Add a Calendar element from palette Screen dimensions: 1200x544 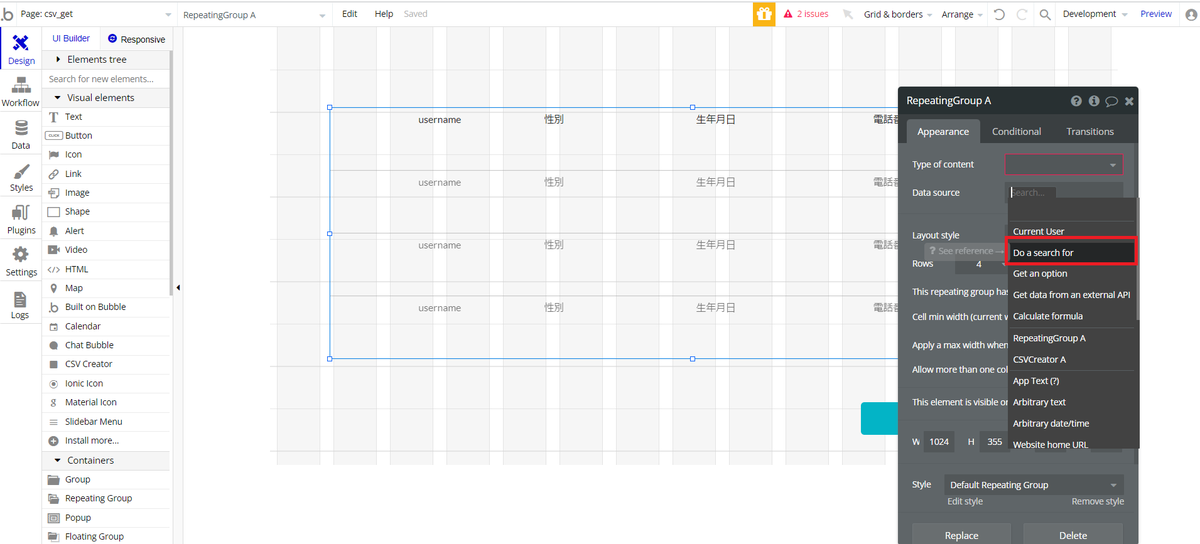point(106,326)
